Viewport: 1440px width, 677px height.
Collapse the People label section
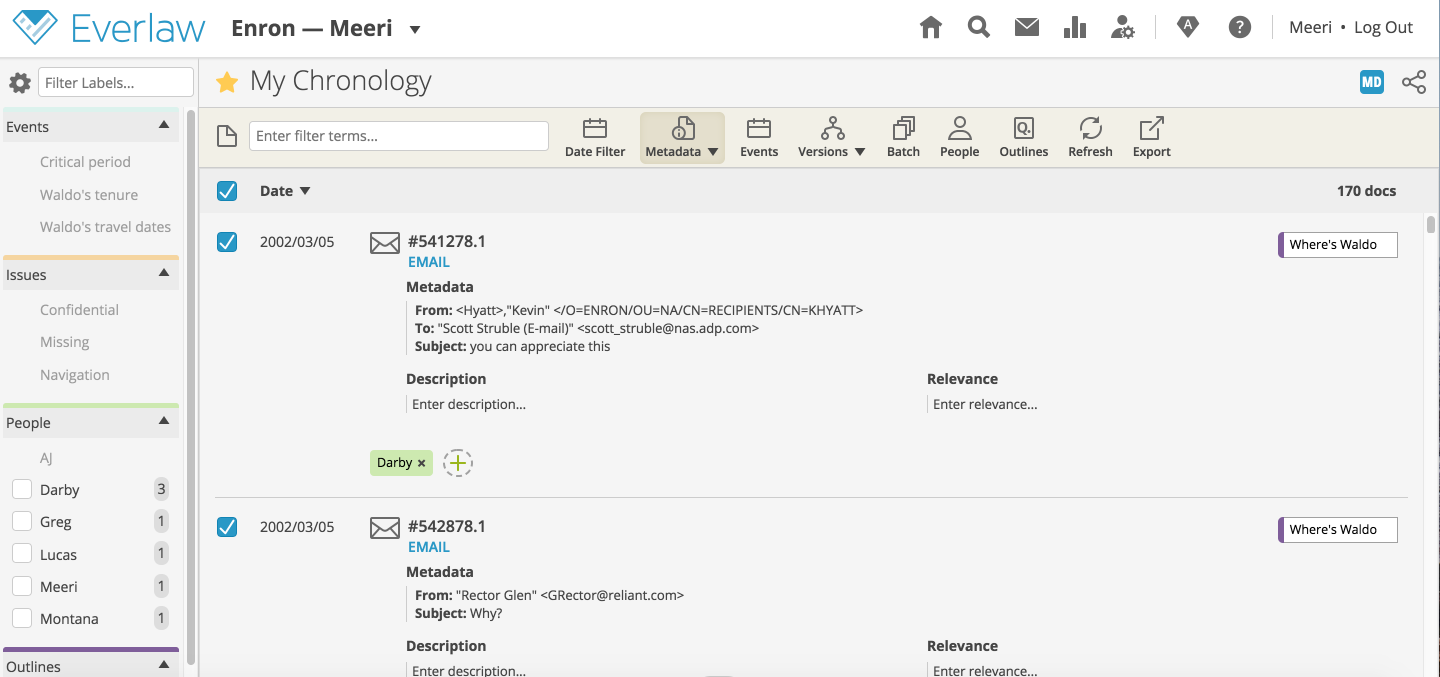(164, 422)
